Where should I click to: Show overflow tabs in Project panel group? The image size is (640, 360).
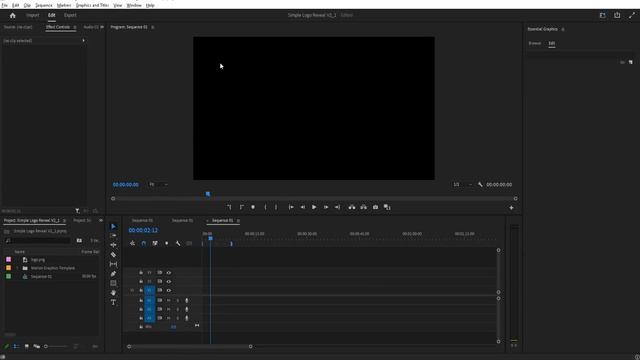(x=101, y=221)
